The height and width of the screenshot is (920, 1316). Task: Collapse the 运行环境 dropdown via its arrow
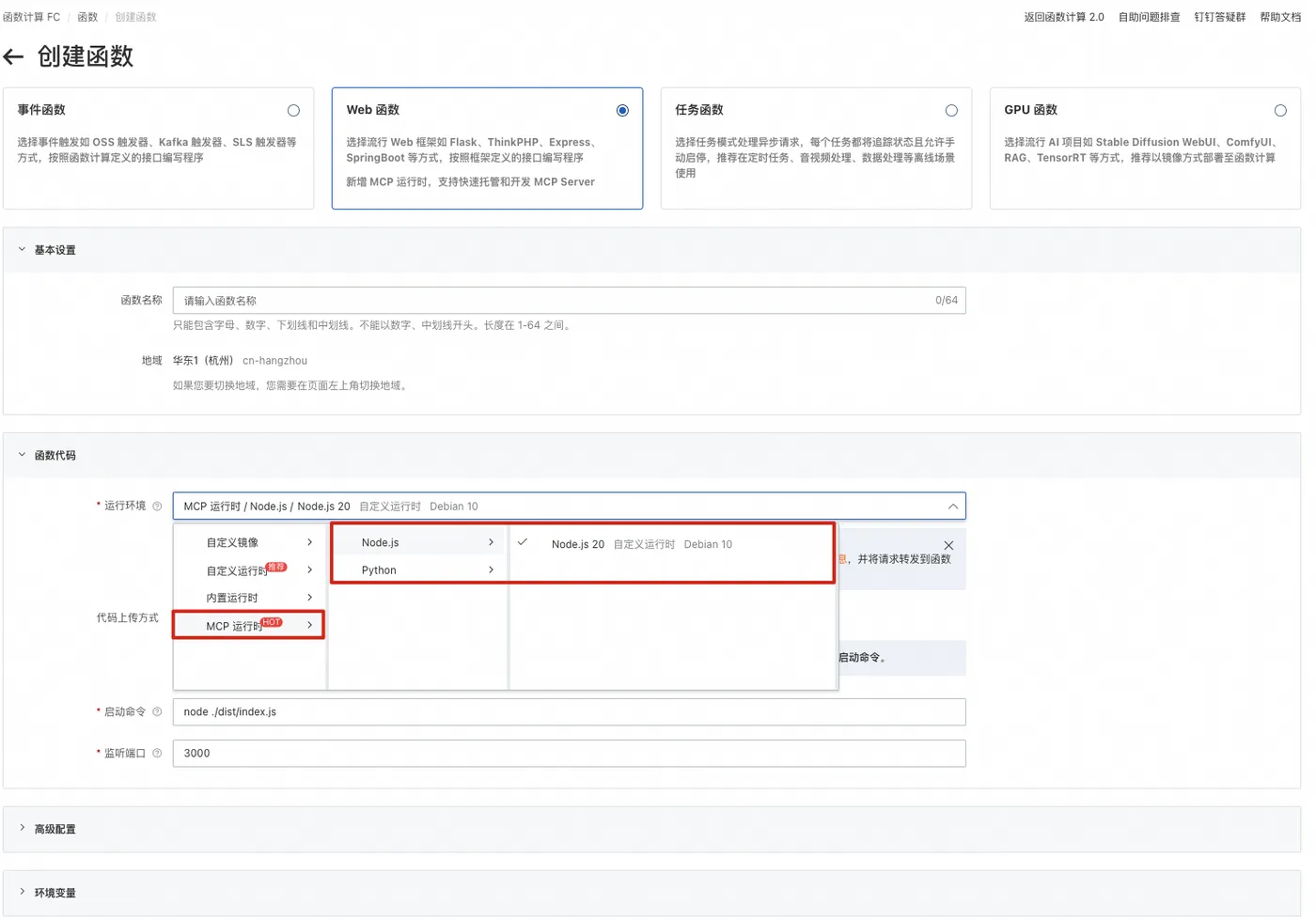953,507
